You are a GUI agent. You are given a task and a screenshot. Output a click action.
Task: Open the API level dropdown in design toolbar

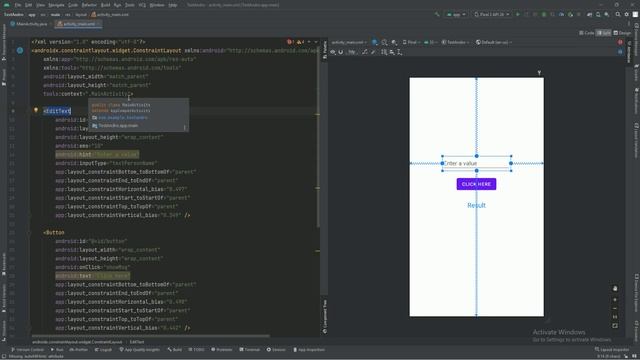pos(430,42)
